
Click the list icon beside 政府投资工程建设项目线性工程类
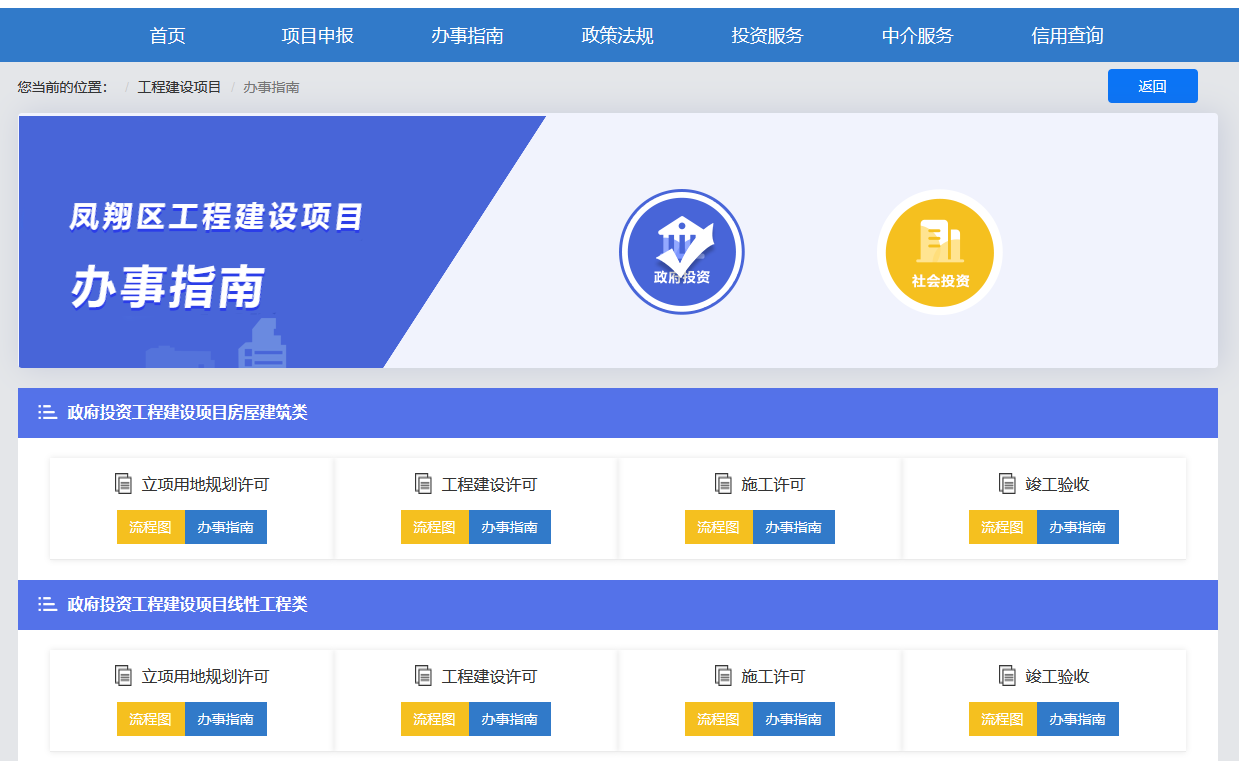tap(47, 604)
